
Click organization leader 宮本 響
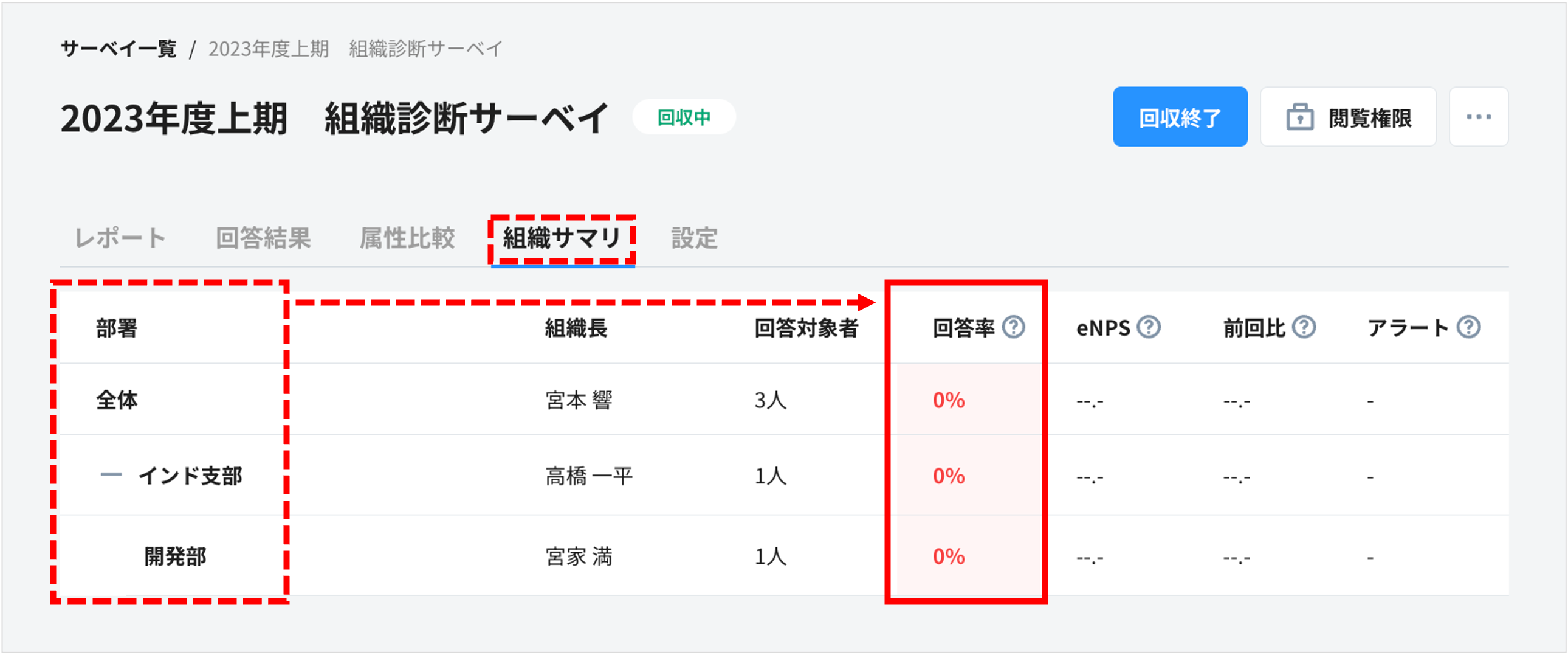click(x=577, y=400)
